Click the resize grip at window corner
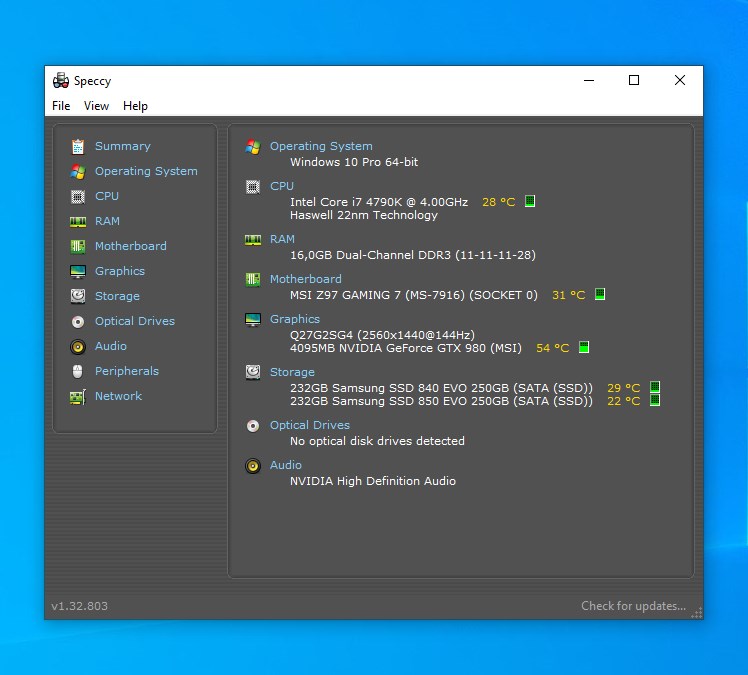 pyautogui.click(x=697, y=613)
